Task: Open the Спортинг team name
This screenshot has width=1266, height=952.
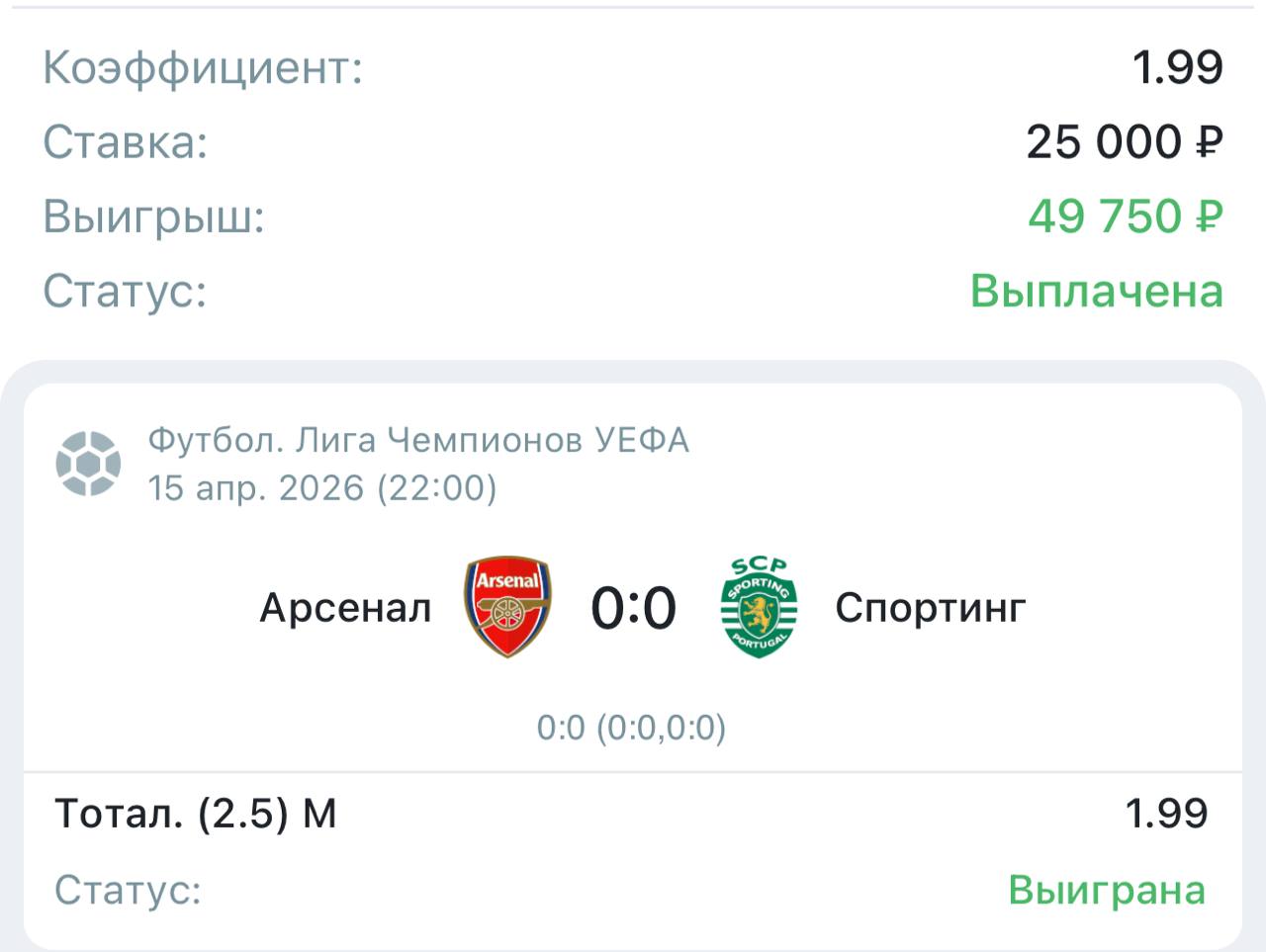Action: (930, 608)
